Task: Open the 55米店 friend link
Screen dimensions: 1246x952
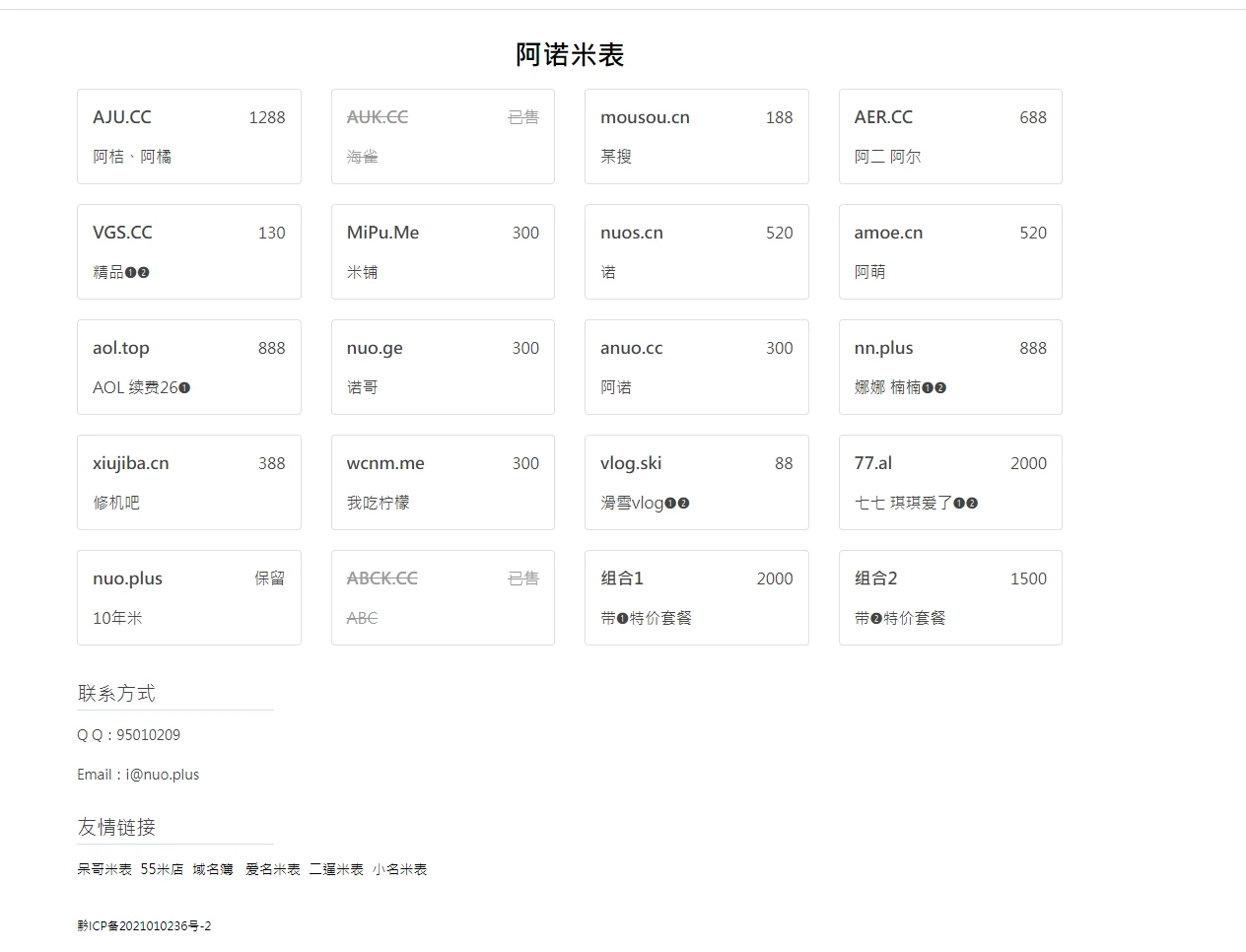Action: pyautogui.click(x=162, y=869)
